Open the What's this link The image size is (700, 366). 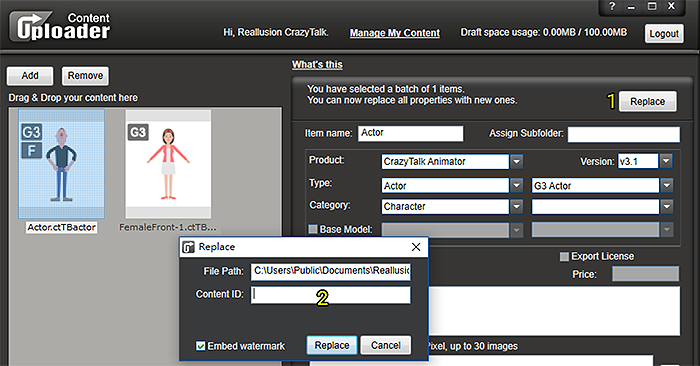317,65
